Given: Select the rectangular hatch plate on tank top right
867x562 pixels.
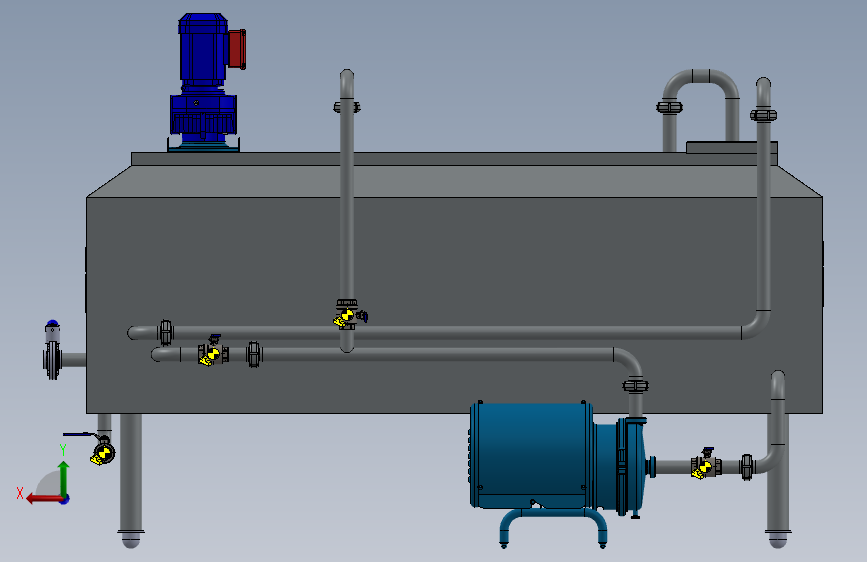Looking at the screenshot, I should coord(732,147).
